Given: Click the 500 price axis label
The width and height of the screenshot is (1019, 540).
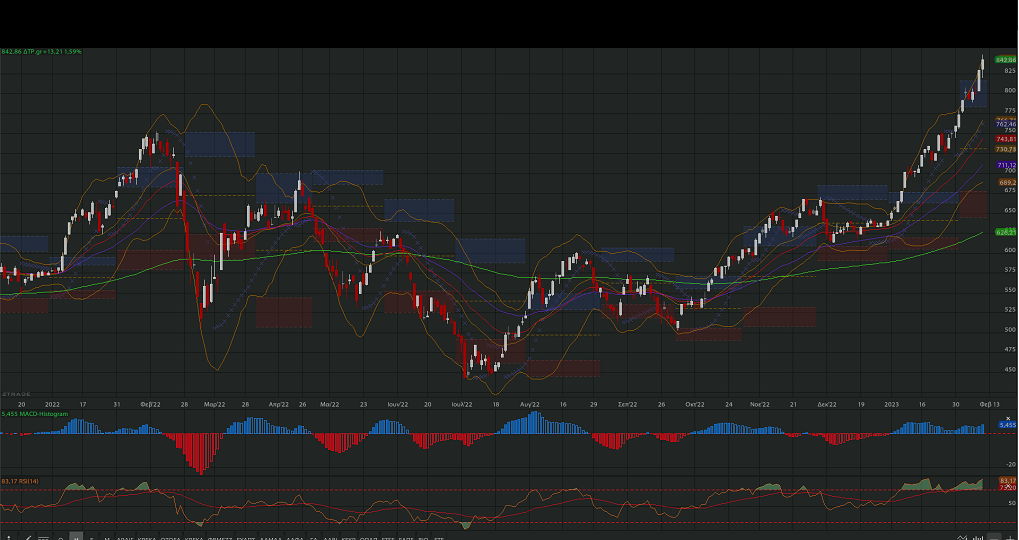Looking at the screenshot, I should click(1010, 329).
